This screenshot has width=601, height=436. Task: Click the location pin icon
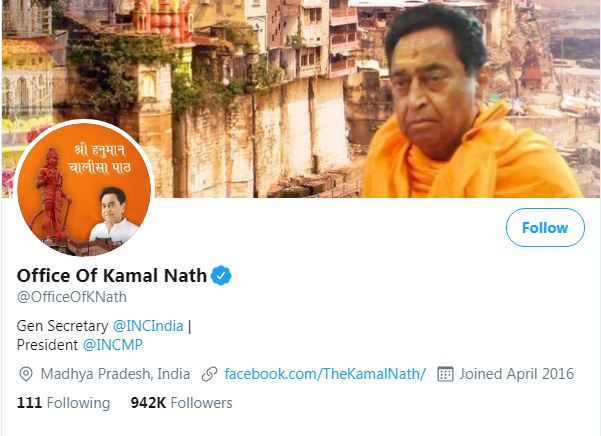coord(27,374)
